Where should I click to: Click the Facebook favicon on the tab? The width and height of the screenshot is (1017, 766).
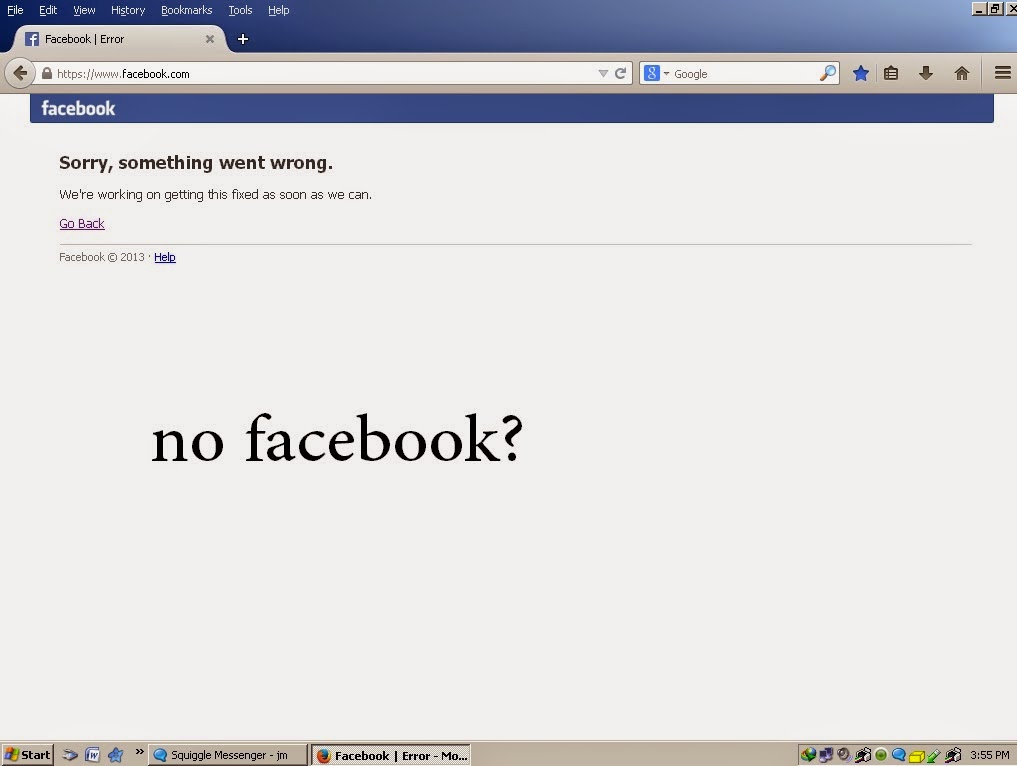[32, 40]
